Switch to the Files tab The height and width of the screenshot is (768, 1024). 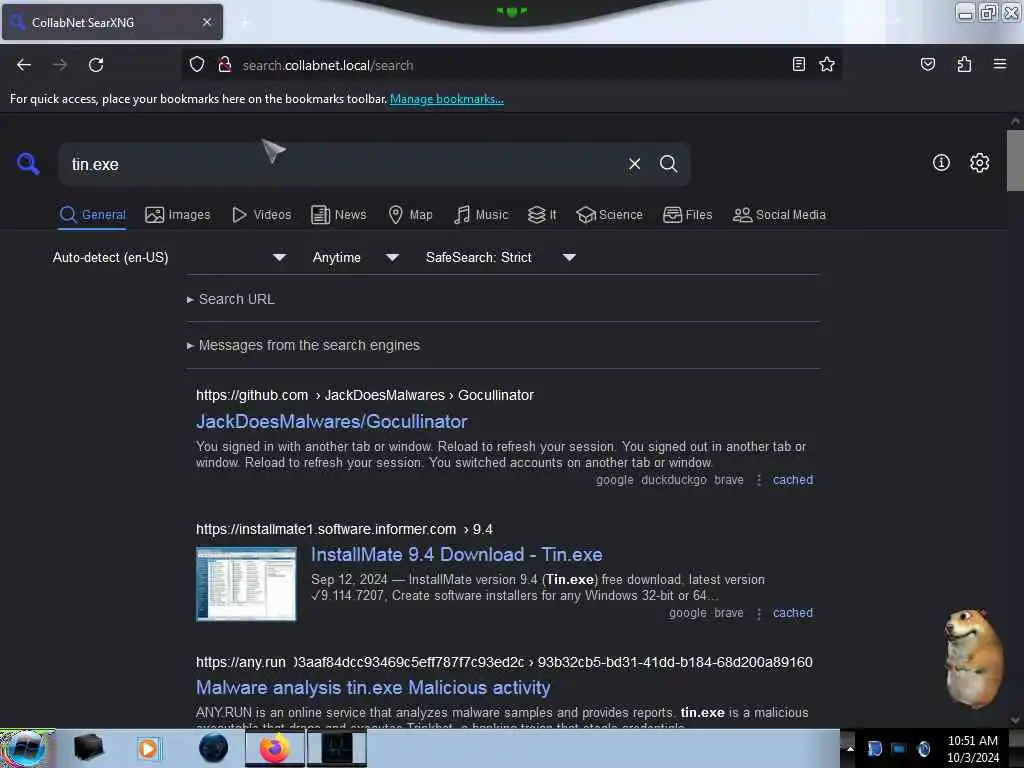(x=687, y=215)
